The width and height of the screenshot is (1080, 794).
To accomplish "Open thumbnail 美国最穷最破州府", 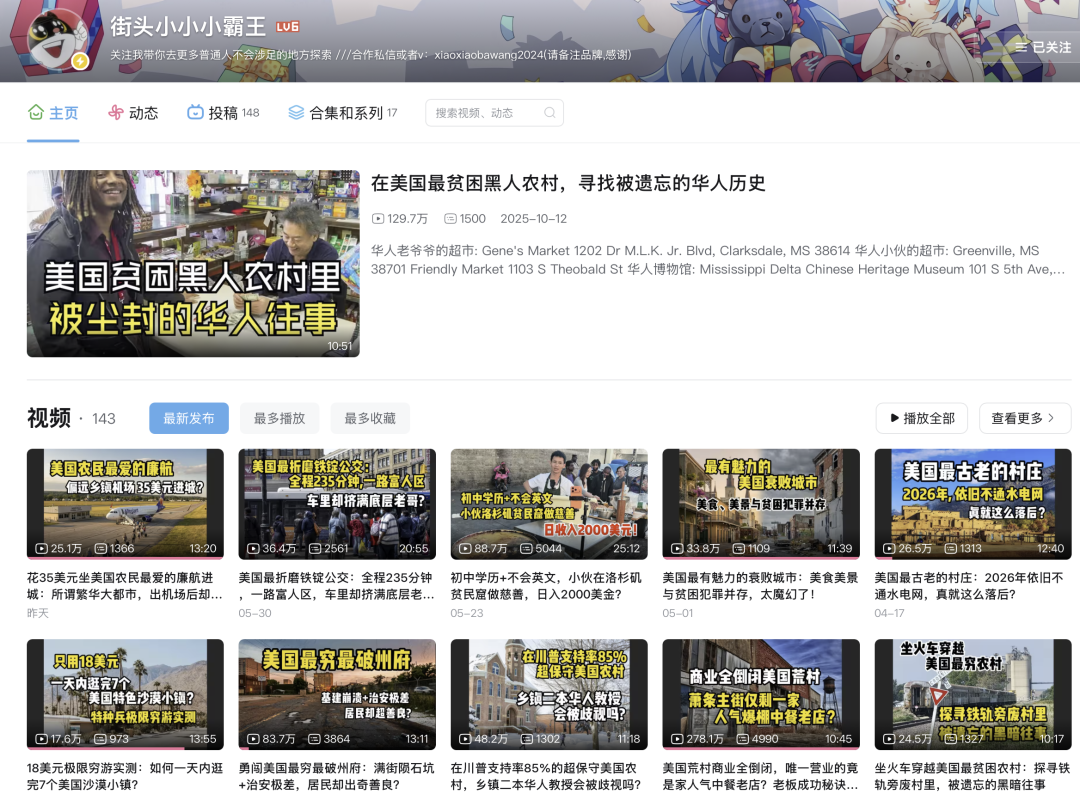I will (x=337, y=694).
